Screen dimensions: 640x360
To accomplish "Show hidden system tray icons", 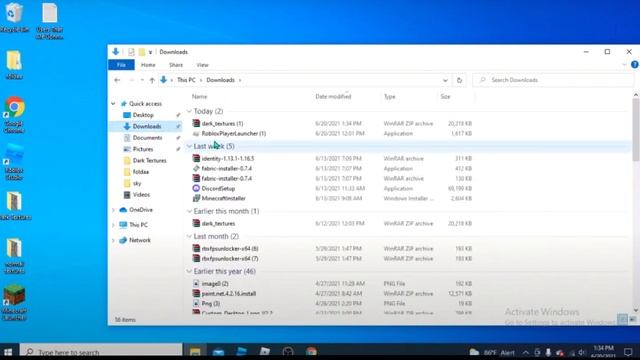I will click(x=526, y=352).
